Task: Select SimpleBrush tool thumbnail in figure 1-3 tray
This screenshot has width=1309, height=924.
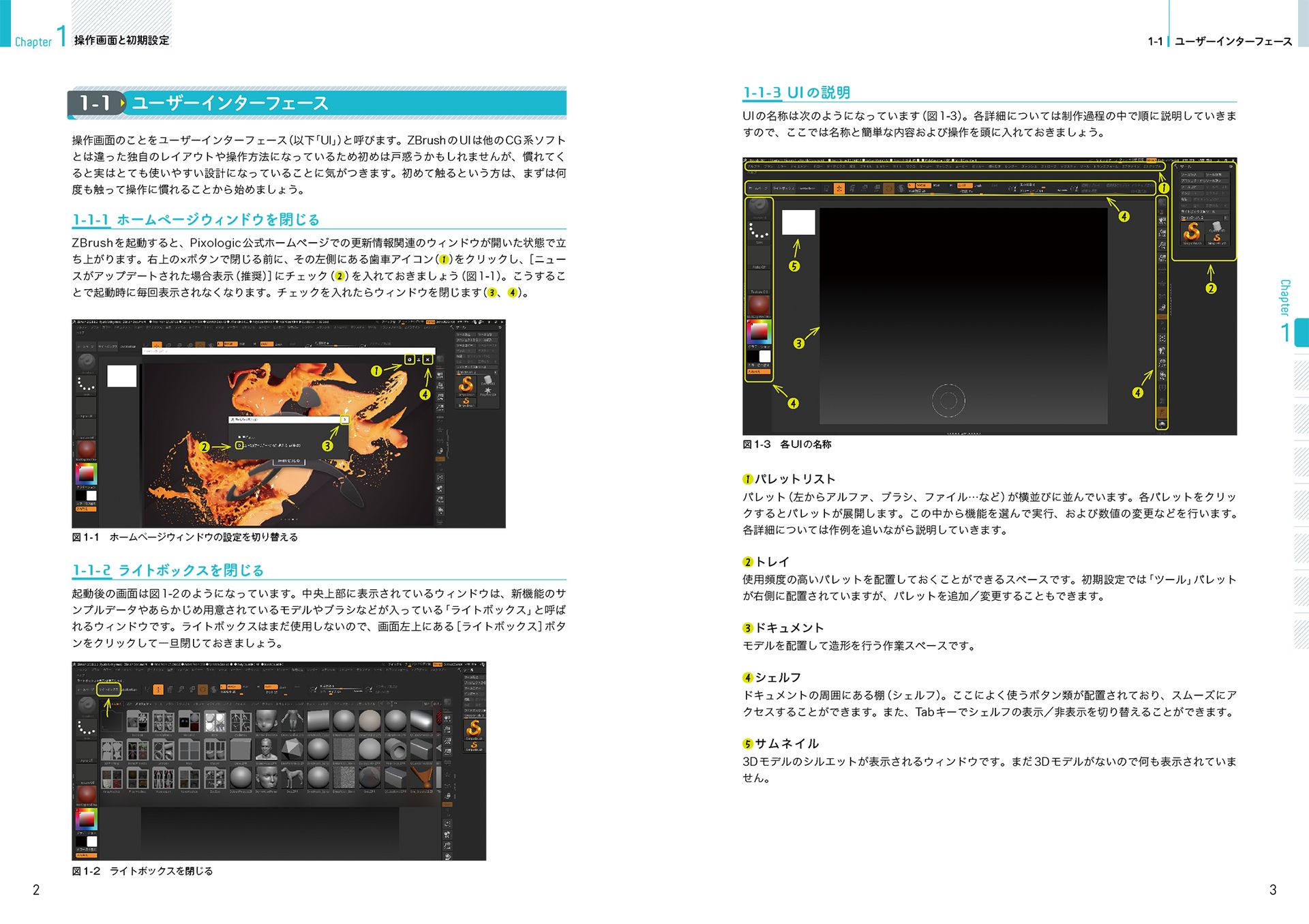Action: click(x=1192, y=232)
